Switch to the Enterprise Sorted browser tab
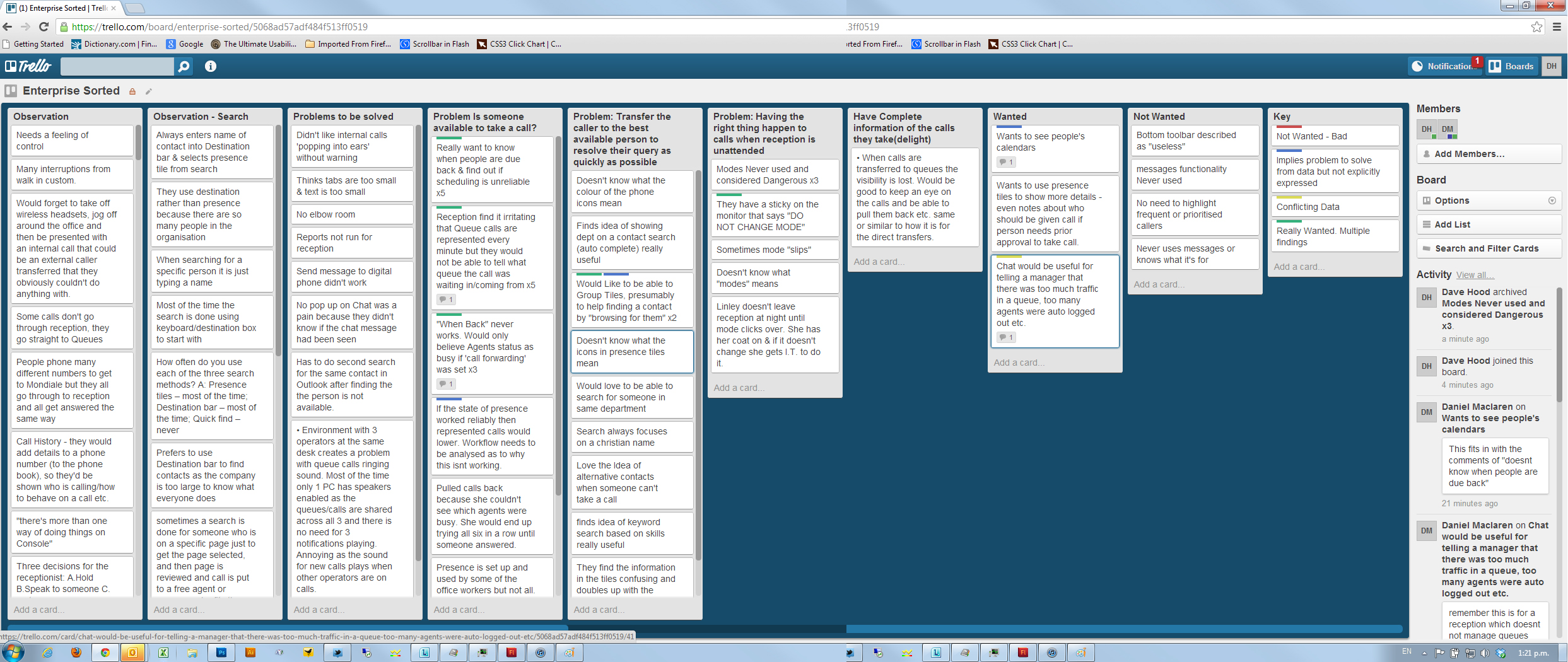The width and height of the screenshot is (1568, 662). [x=60, y=8]
